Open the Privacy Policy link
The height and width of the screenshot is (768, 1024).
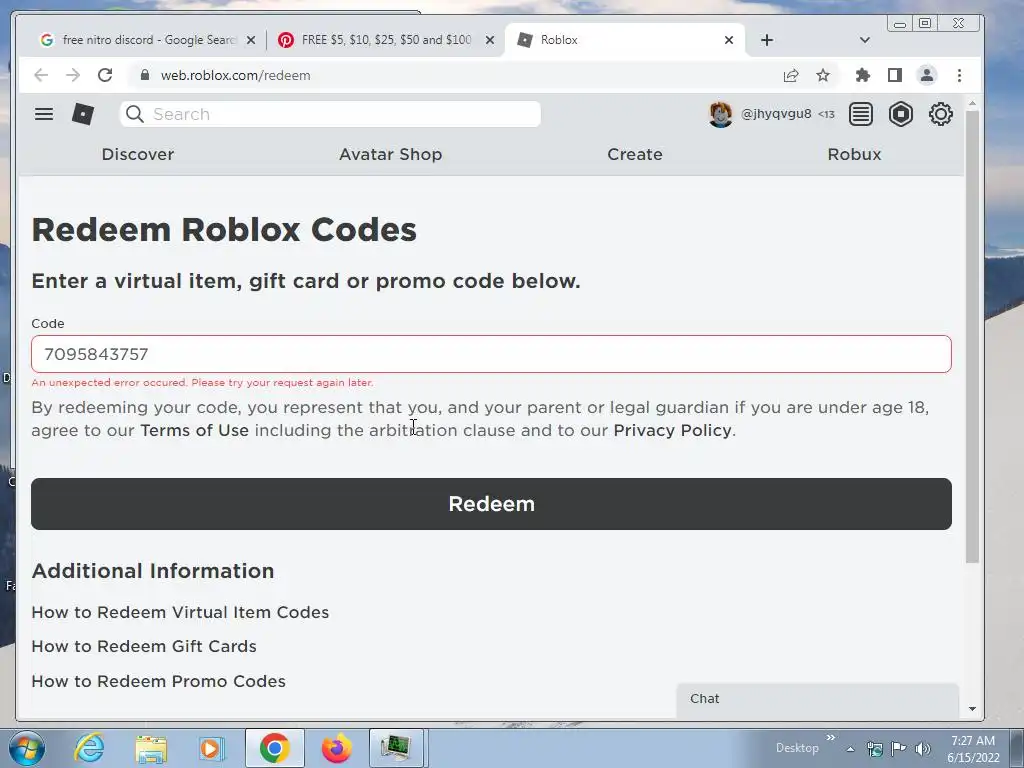672,430
